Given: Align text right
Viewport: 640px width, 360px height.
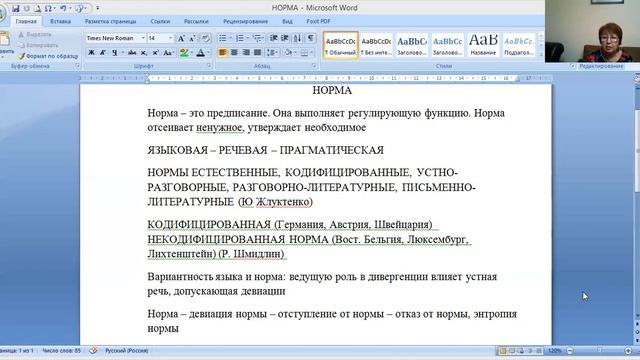Looking at the screenshot, I should click(246, 52).
